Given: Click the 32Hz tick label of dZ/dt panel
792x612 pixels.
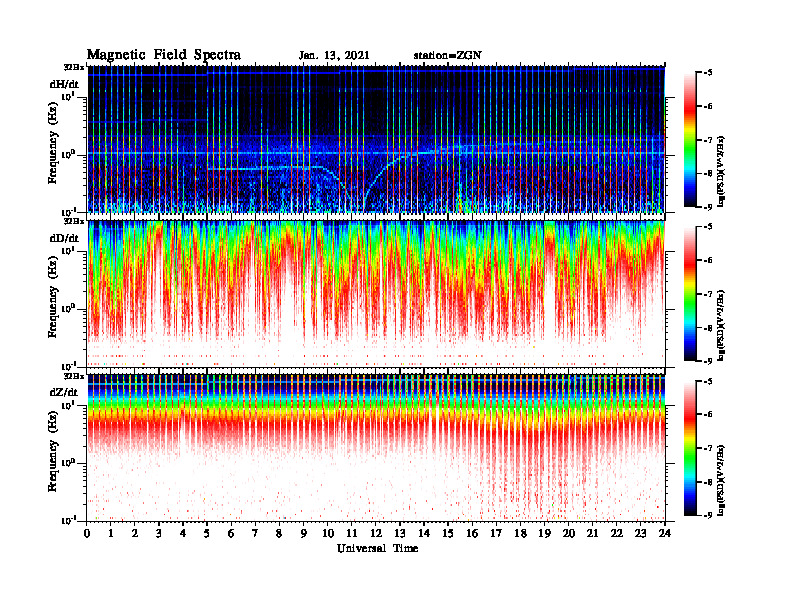Looking at the screenshot, I should [74, 376].
